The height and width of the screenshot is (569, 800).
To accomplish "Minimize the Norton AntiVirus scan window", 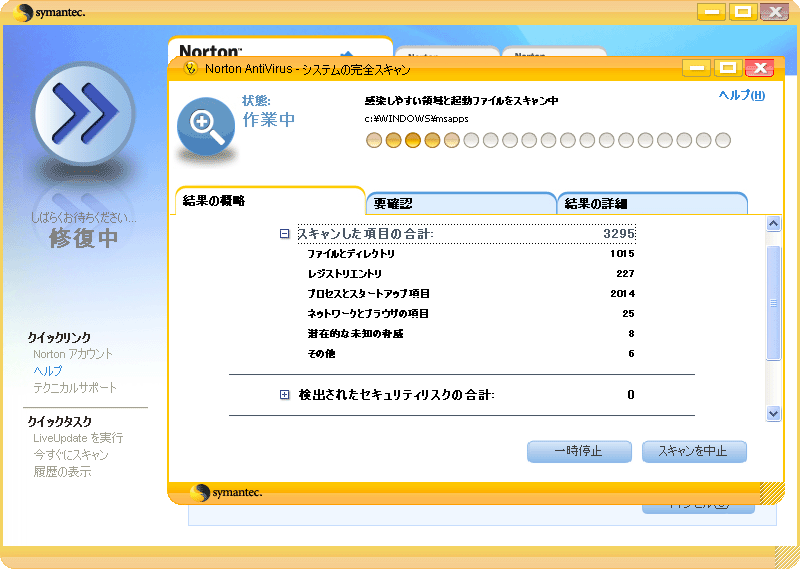I will click(696, 68).
